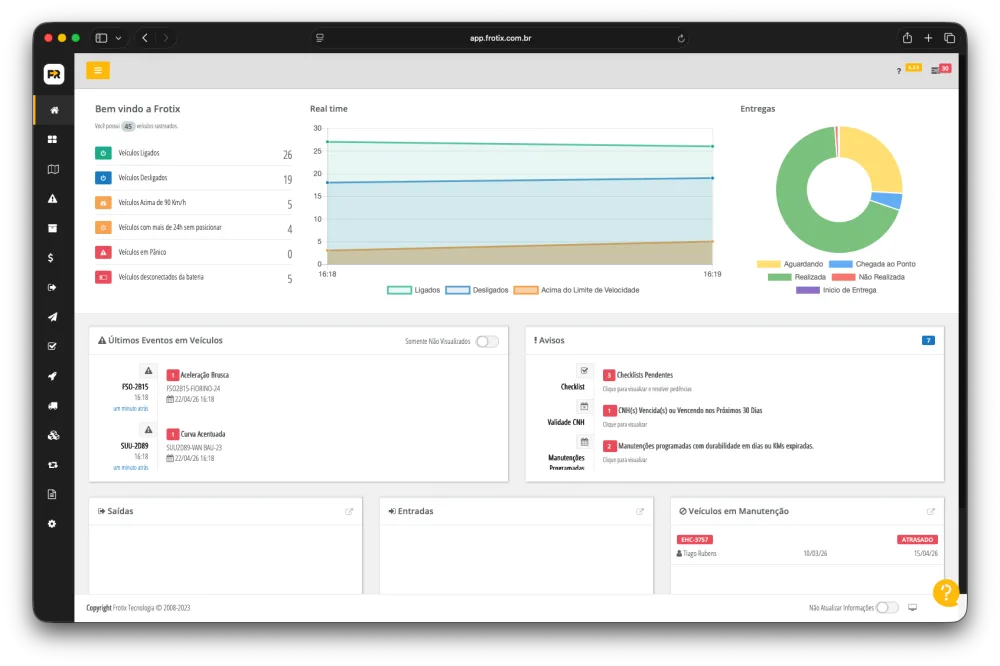Screen dimensions: 1000x666
Task: Toggle Acima do Limite de Velocidade legend
Action: click(577, 290)
